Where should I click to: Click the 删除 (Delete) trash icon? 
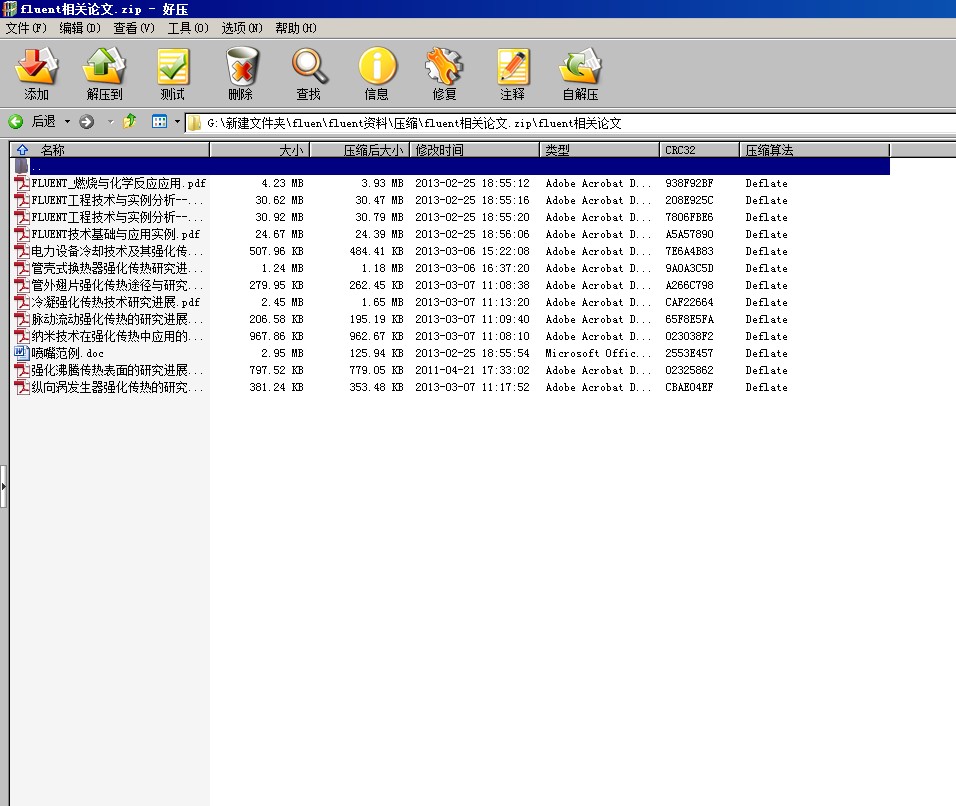(240, 73)
